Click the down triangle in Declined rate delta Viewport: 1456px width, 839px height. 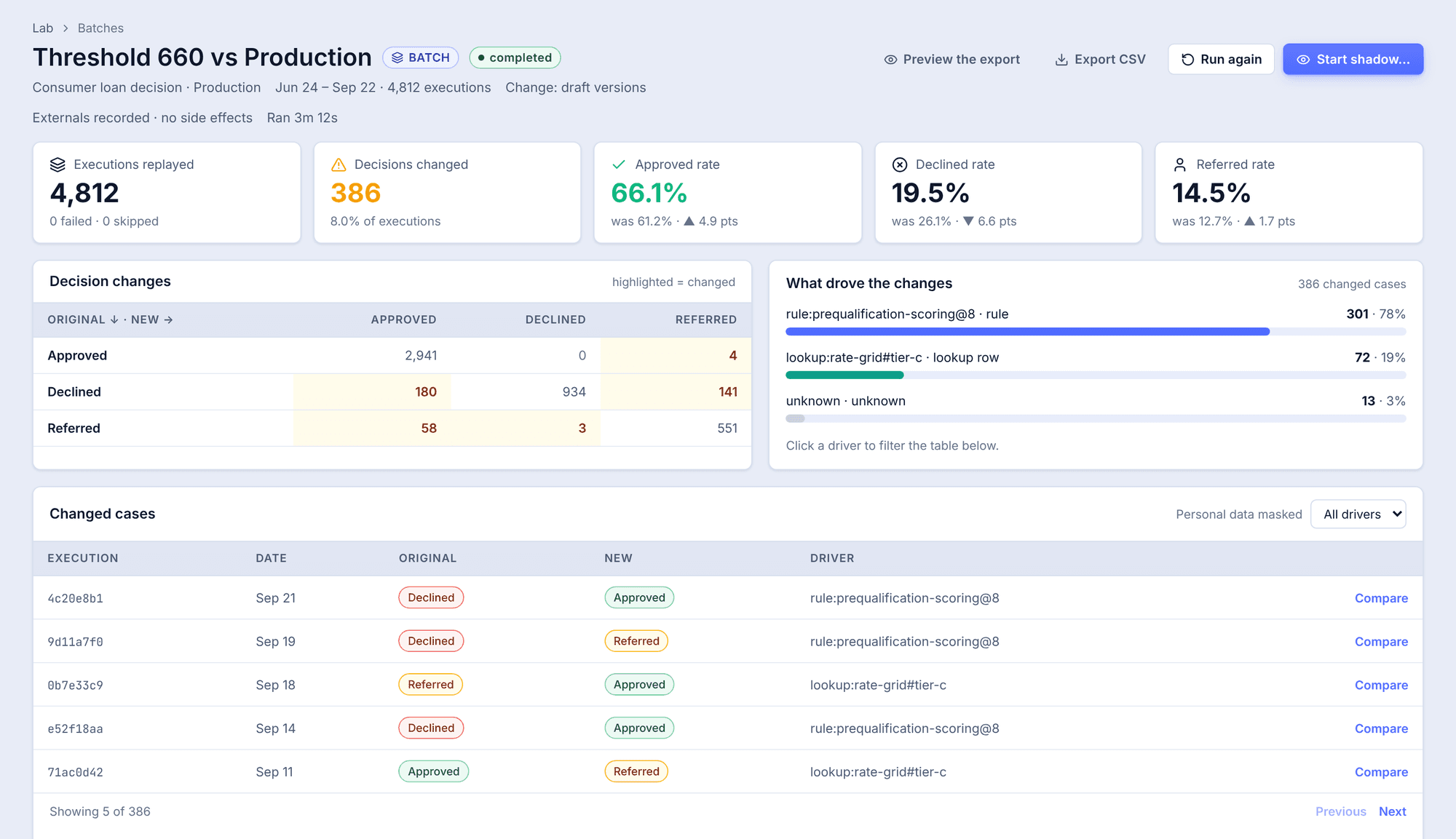968,221
